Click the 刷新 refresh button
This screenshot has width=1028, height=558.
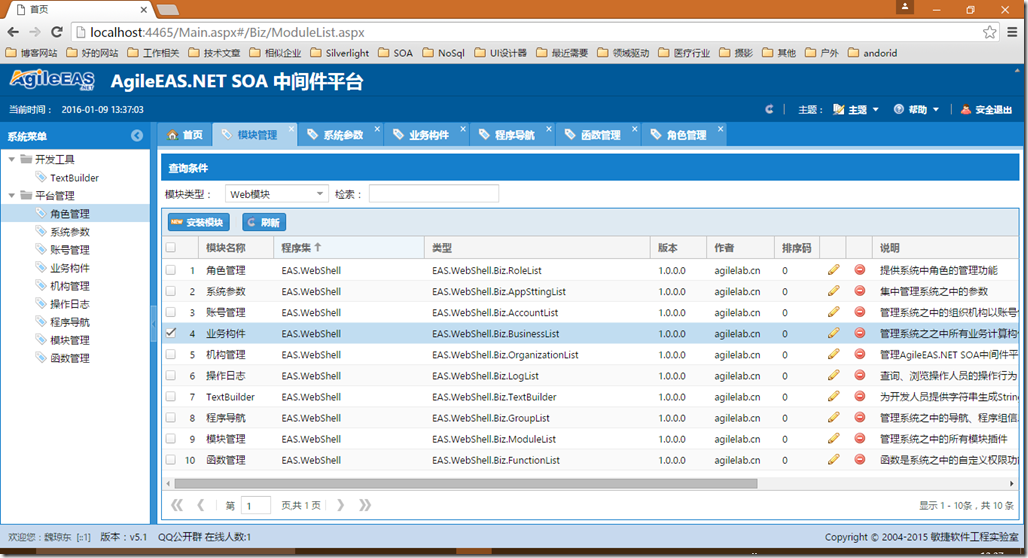point(264,222)
